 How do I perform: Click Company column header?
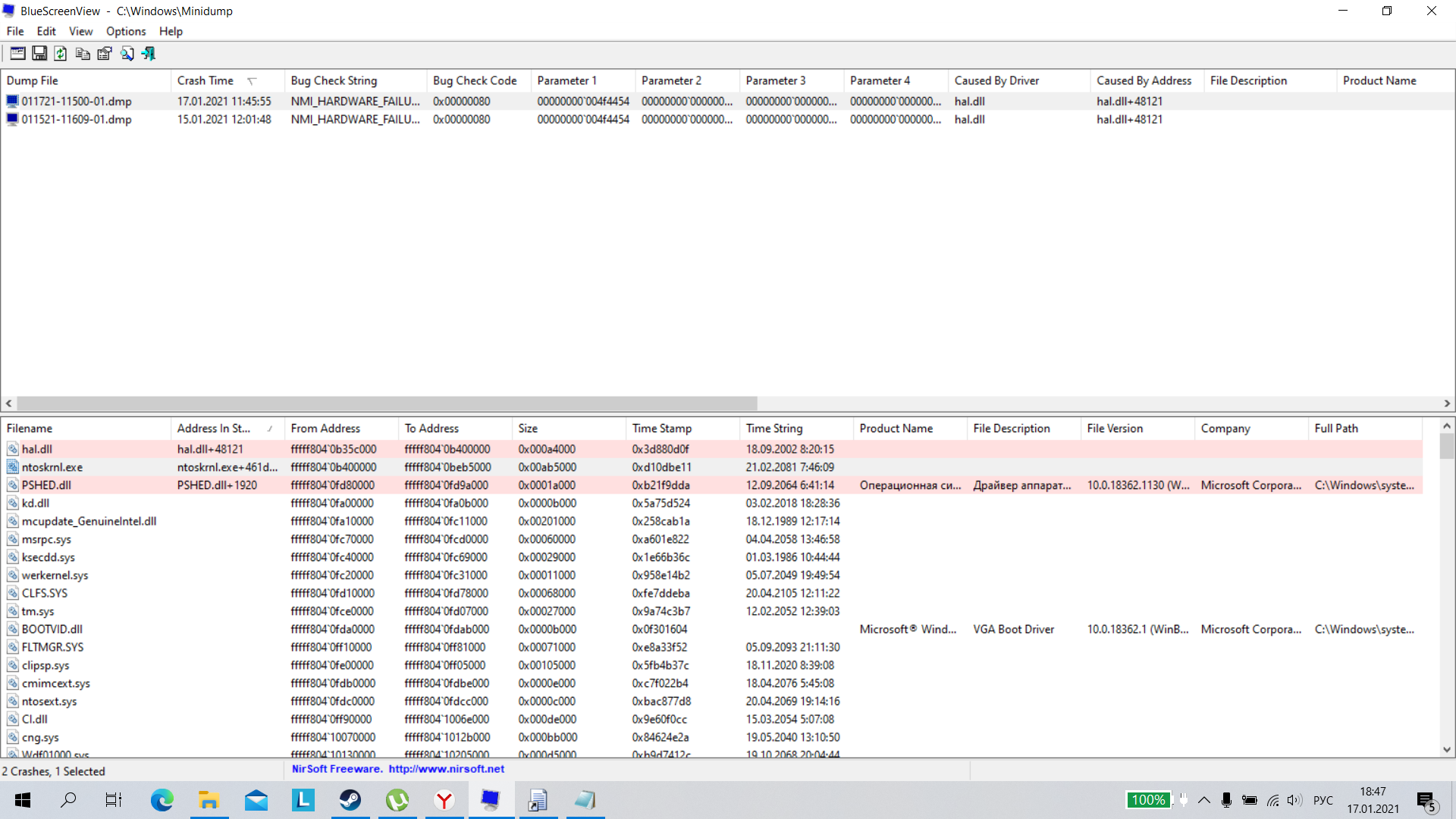point(1252,428)
